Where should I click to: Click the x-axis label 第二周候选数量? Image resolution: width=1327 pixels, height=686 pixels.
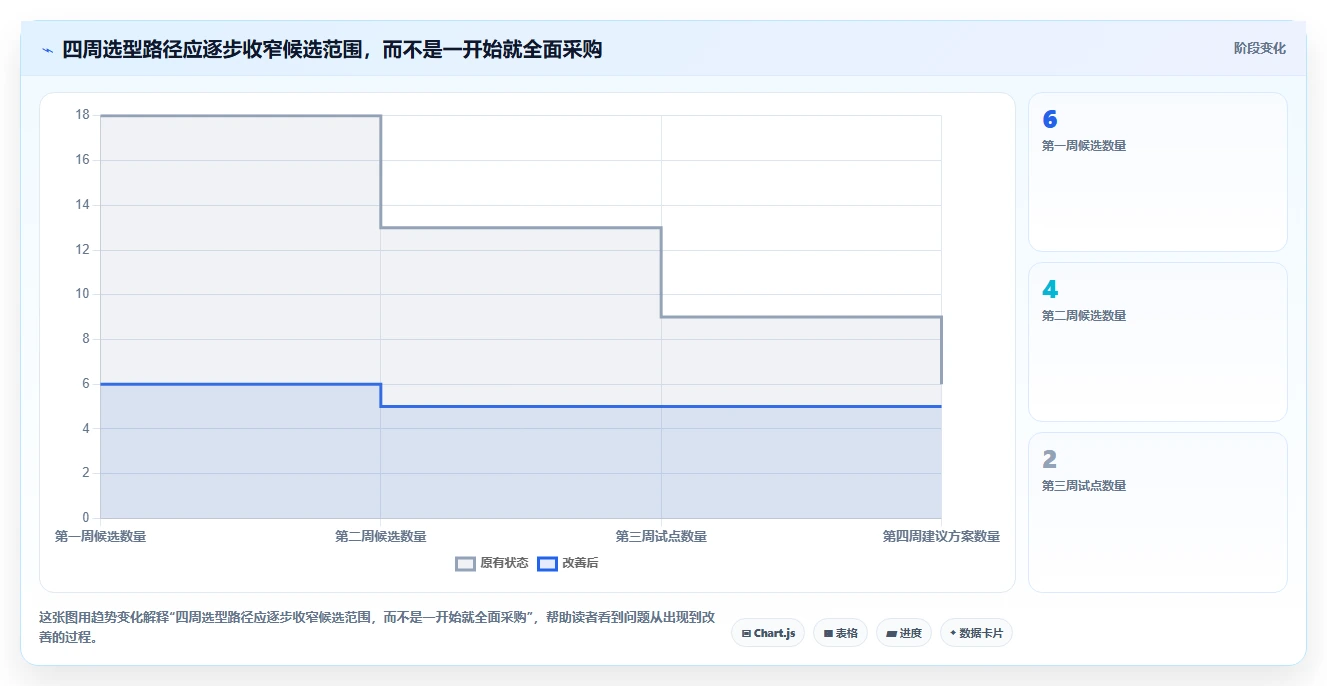tap(380, 537)
